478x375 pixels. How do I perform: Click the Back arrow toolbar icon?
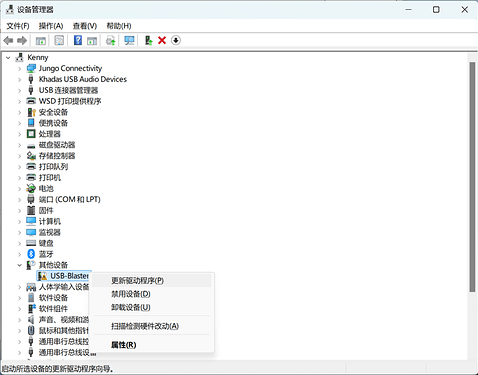point(8,41)
